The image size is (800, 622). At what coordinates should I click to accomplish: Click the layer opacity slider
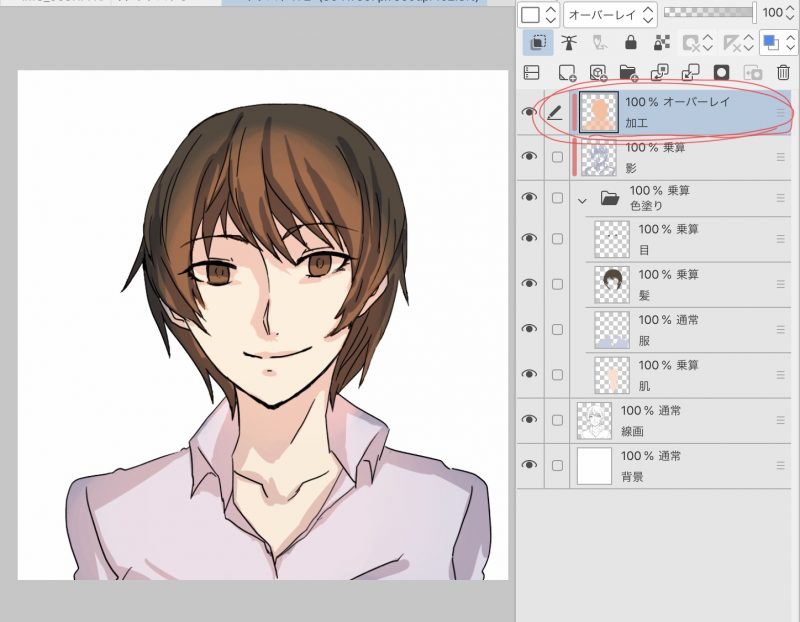click(x=710, y=13)
